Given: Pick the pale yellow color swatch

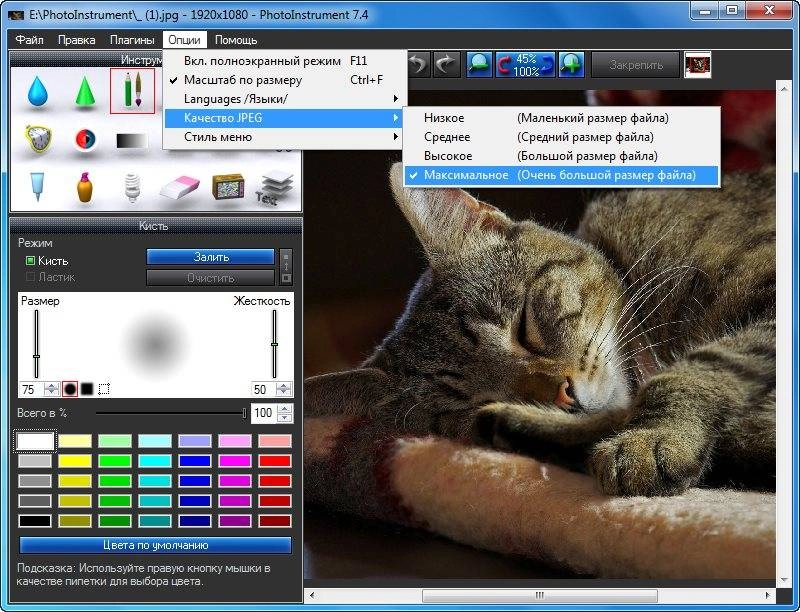Looking at the screenshot, I should 75,441.
